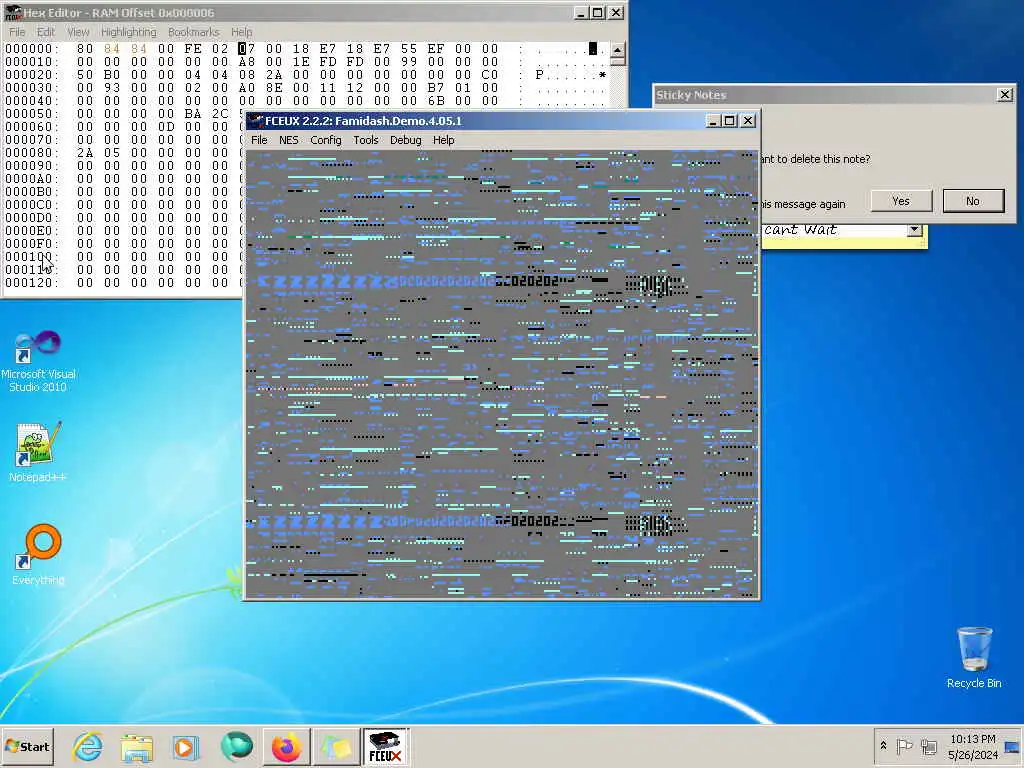
Task: Open the Config menu in FCEUX
Action: [x=326, y=140]
